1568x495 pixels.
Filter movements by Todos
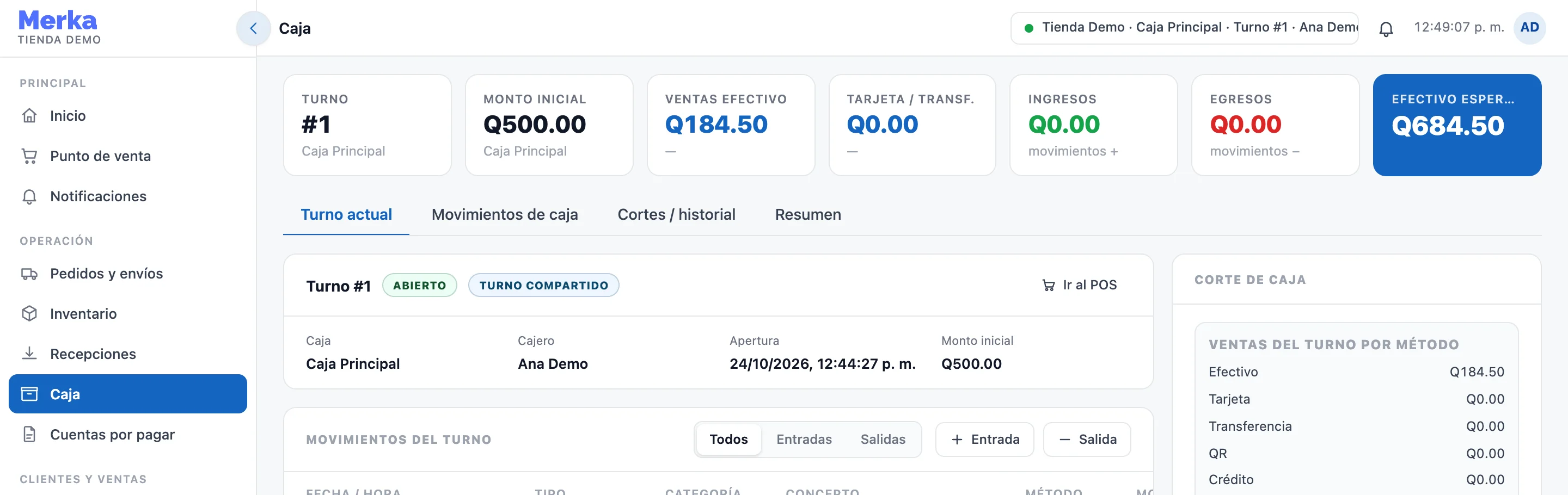point(728,439)
